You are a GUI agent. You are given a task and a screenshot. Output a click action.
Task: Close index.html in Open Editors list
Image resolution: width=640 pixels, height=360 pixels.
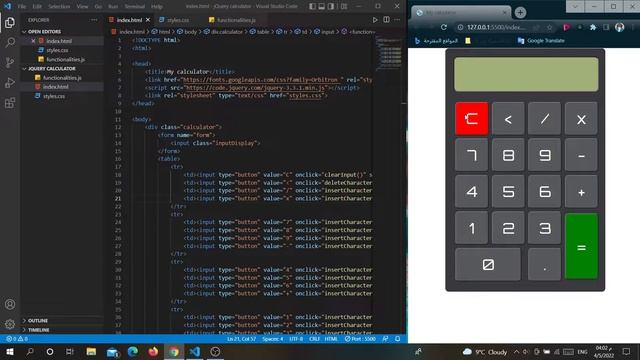(x=33, y=41)
